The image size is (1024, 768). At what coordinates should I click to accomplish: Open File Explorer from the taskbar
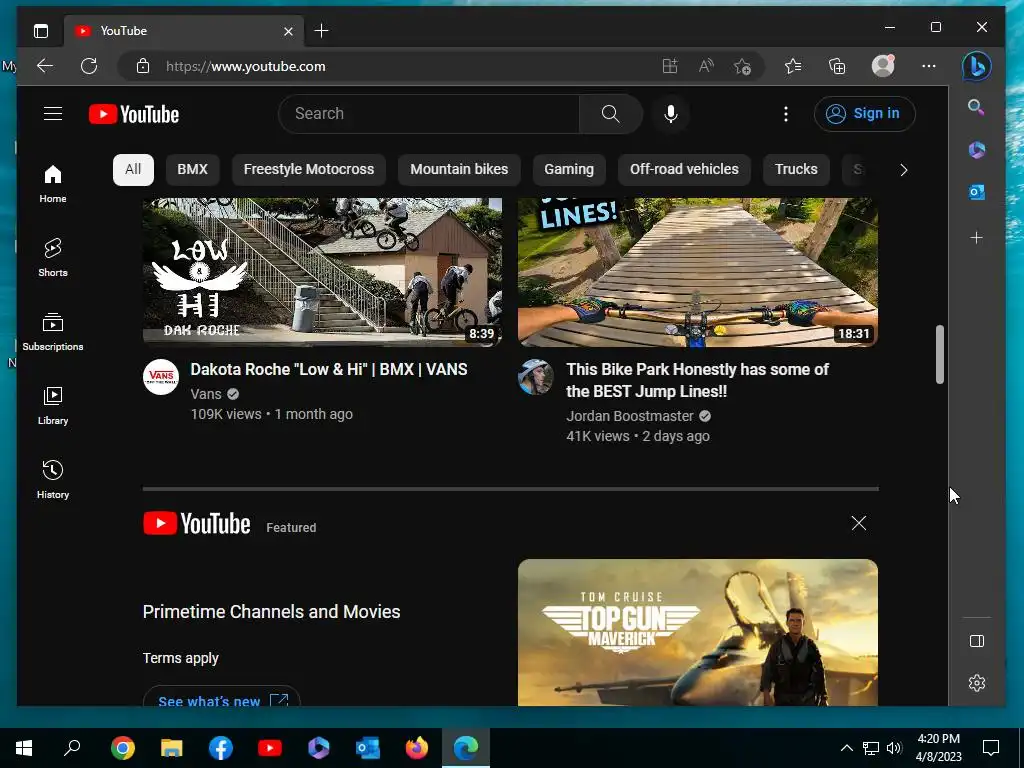click(x=172, y=748)
